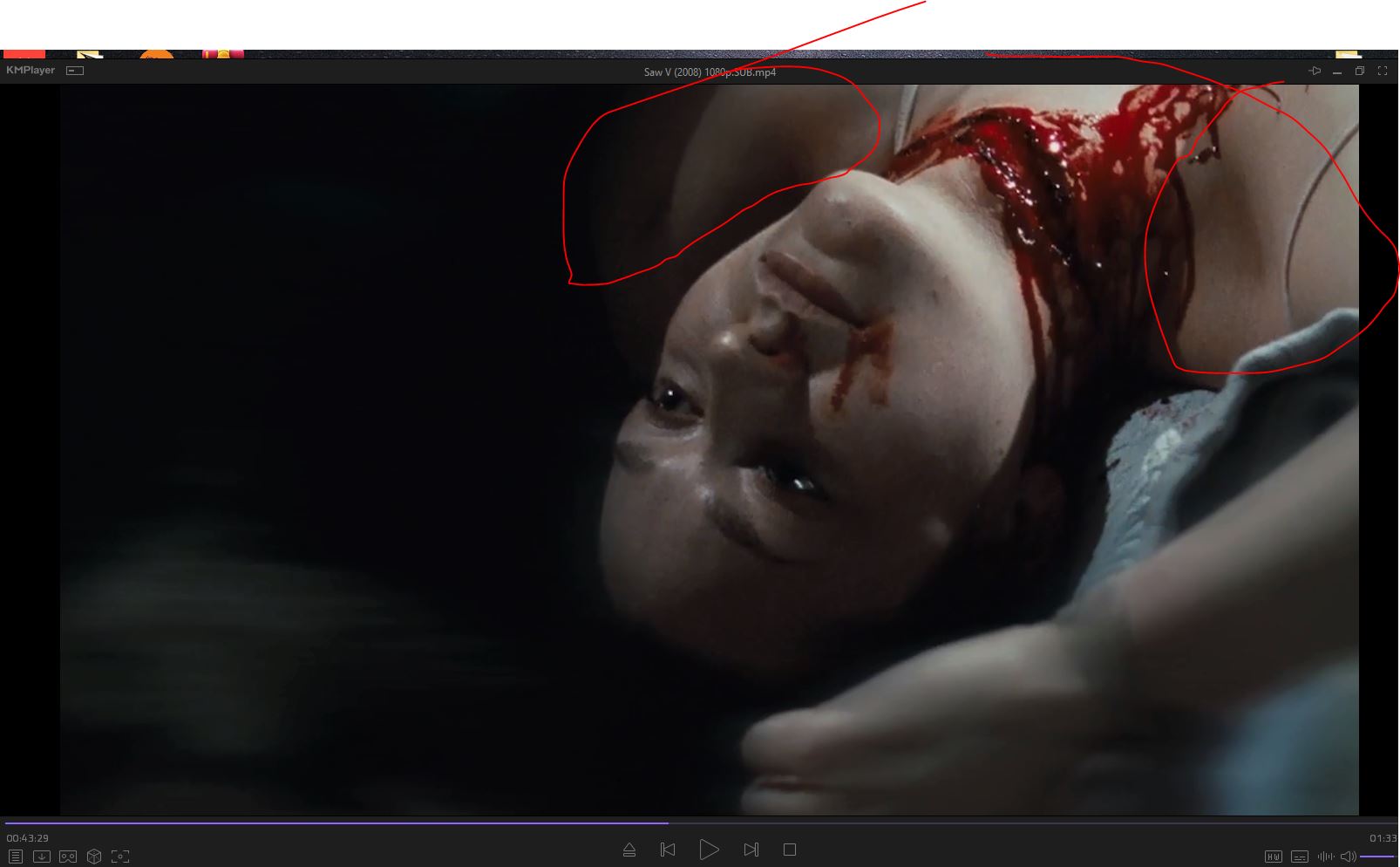Viewport: 1400px width, 867px height.
Task: Play the video
Action: click(709, 850)
